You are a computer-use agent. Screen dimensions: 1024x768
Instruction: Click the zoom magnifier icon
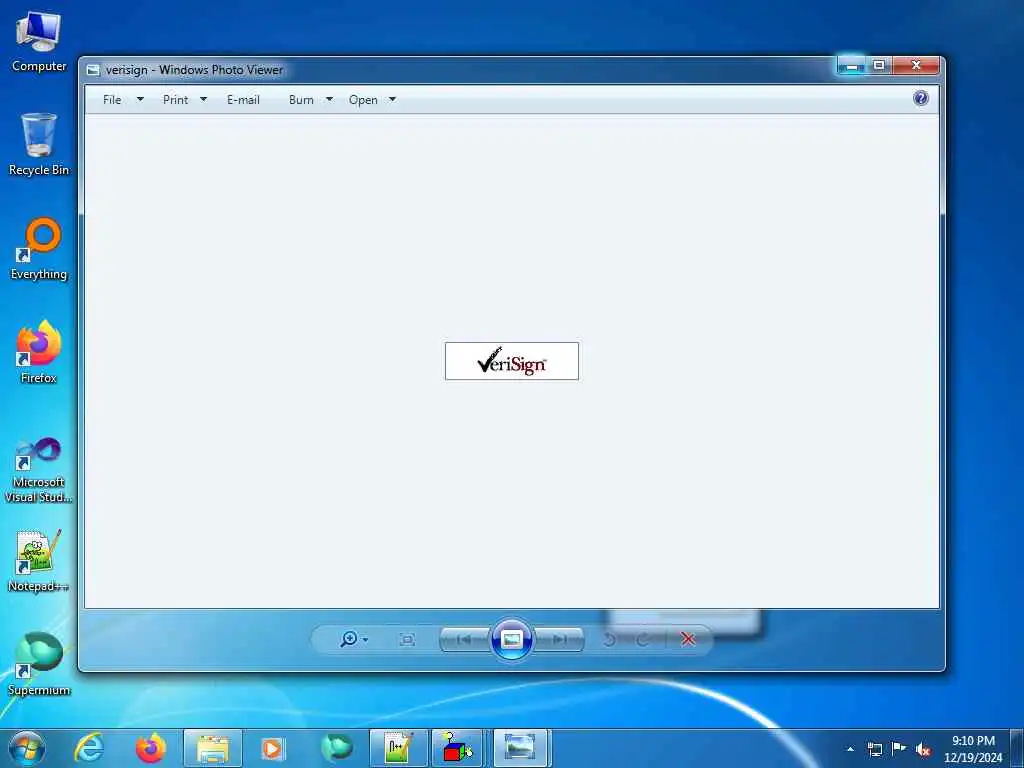coord(349,639)
